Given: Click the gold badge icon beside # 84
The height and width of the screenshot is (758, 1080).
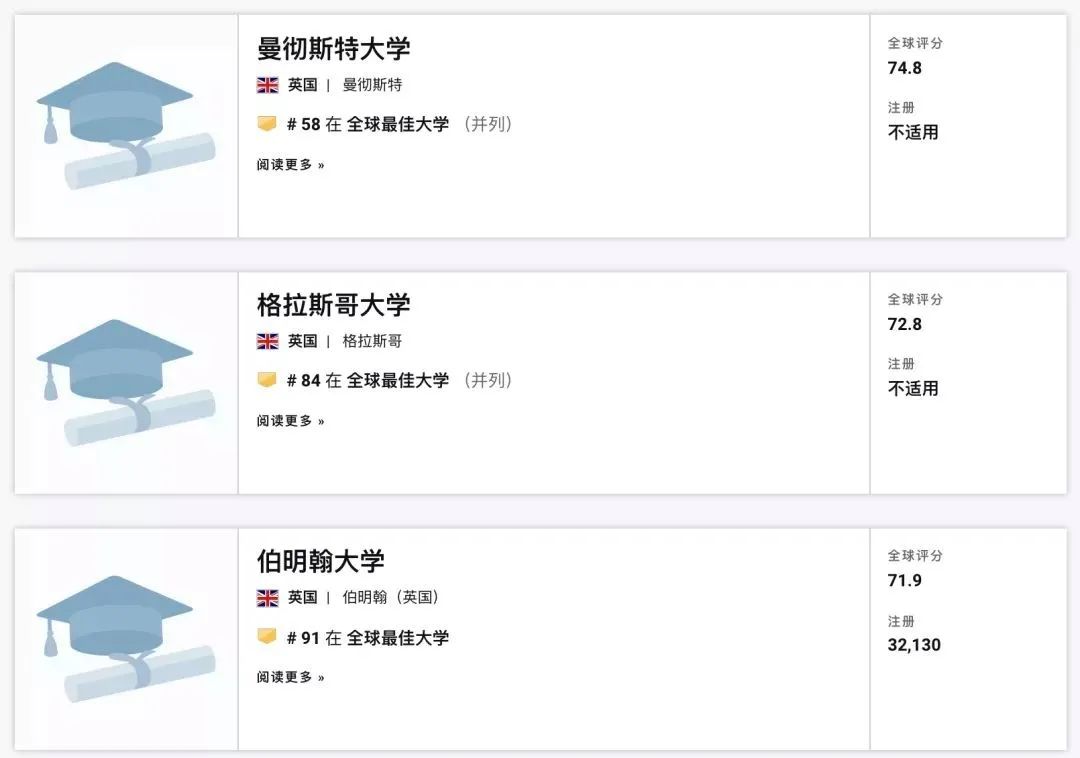Looking at the screenshot, I should [267, 380].
